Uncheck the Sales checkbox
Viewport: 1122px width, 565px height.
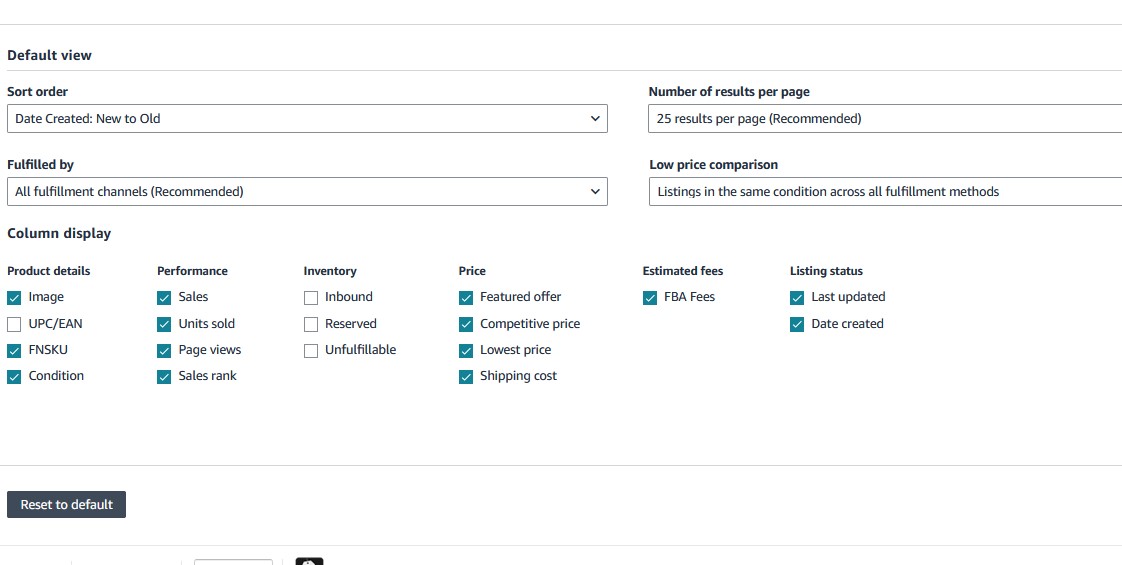164,298
